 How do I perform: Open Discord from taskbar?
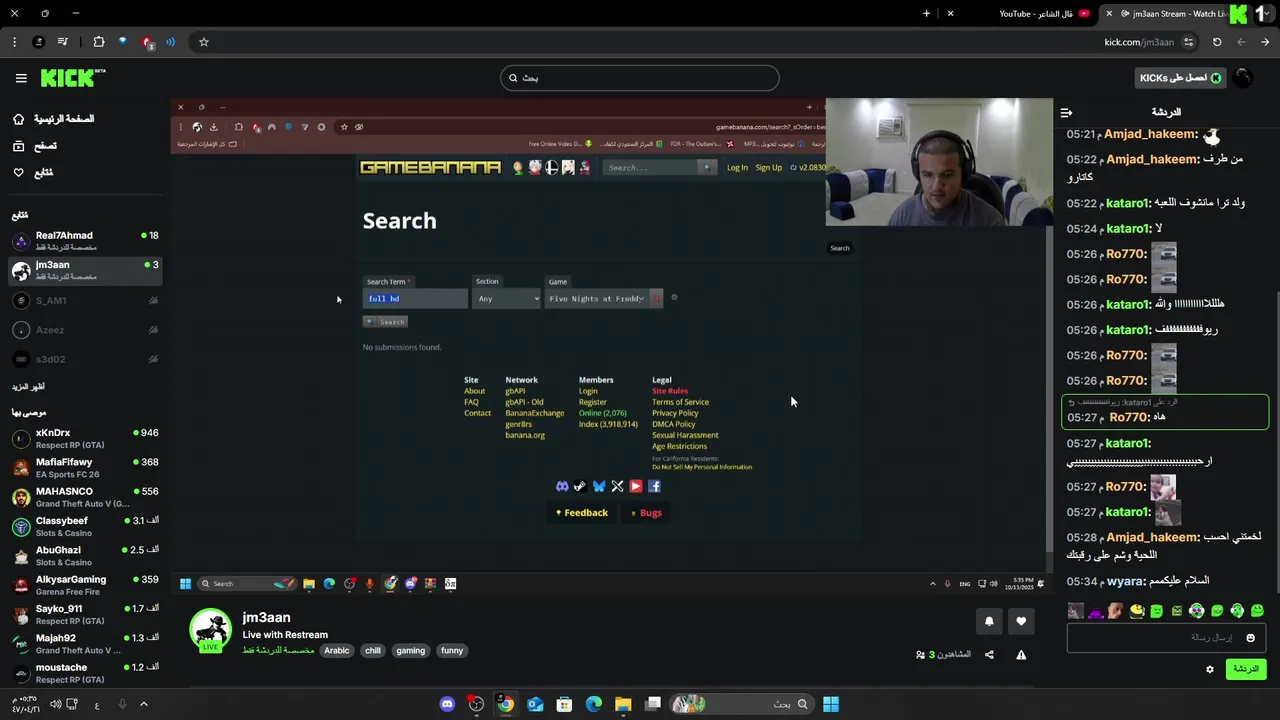pyautogui.click(x=447, y=704)
